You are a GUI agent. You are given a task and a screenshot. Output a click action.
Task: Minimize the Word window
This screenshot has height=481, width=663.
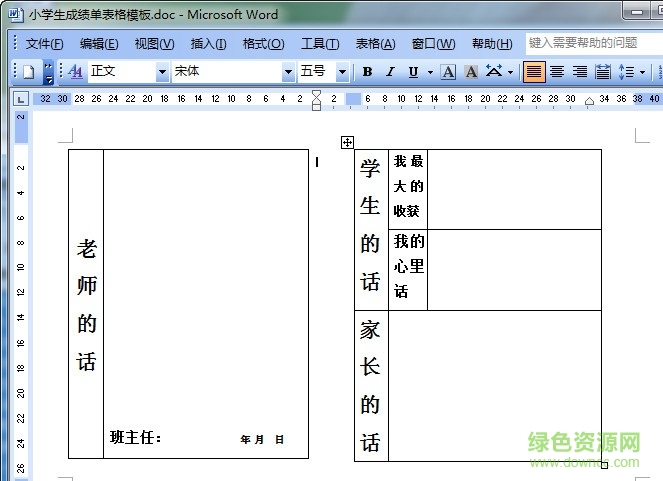coord(637,11)
